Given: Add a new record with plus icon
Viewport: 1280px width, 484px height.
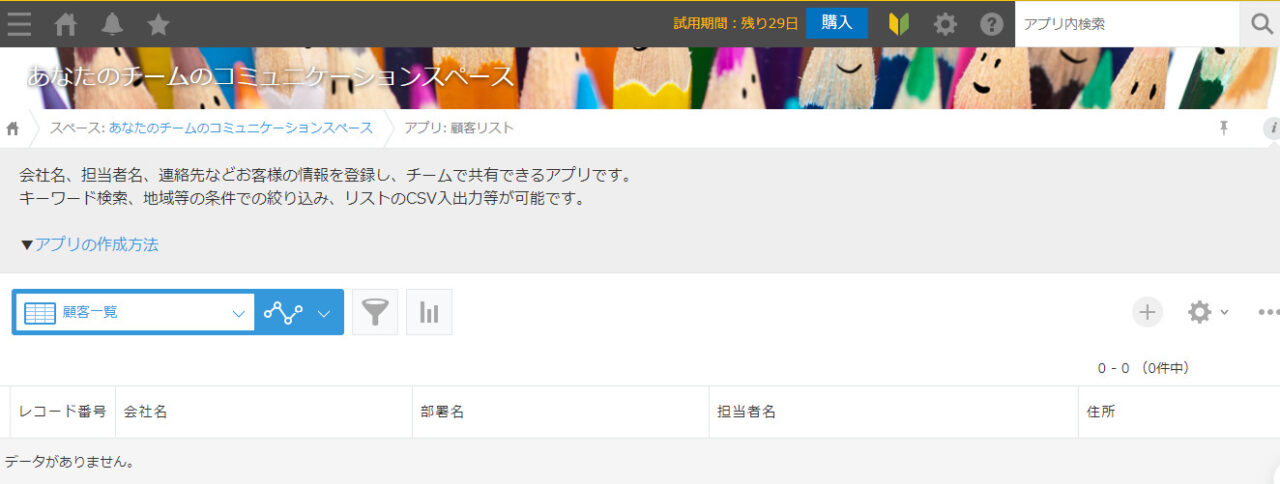Looking at the screenshot, I should pos(1147,312).
